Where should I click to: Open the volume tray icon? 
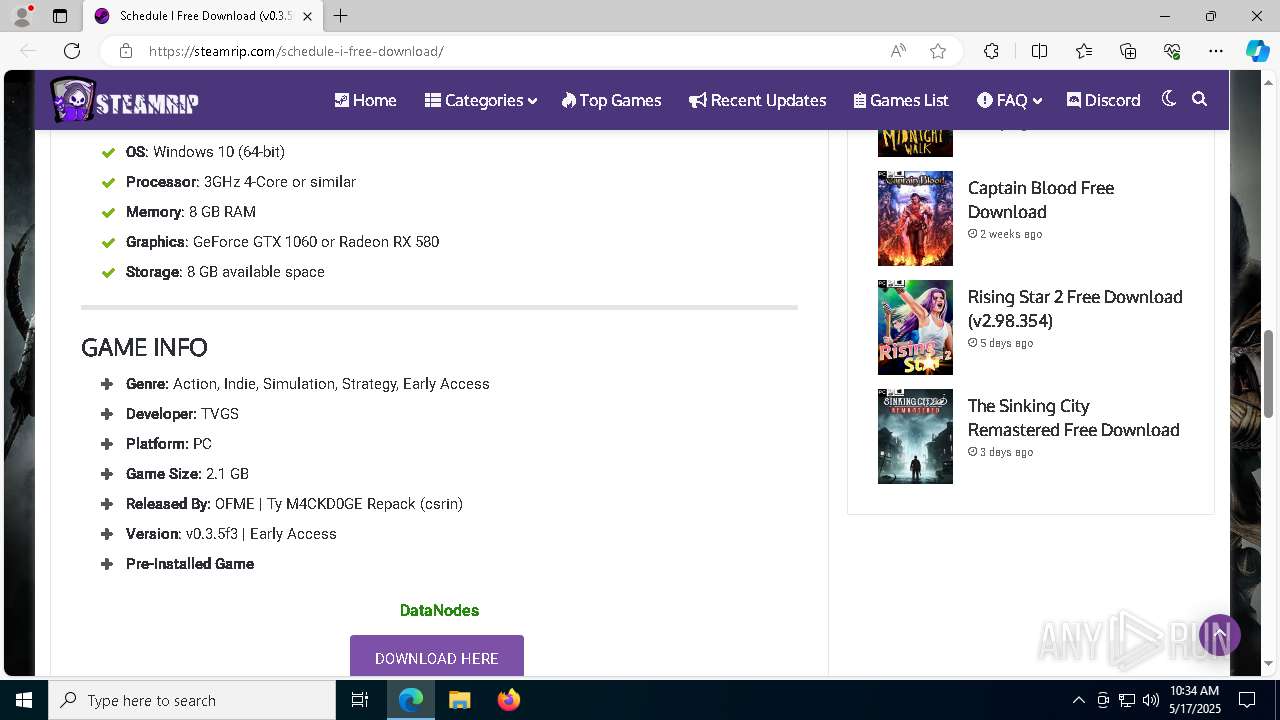pos(1151,700)
